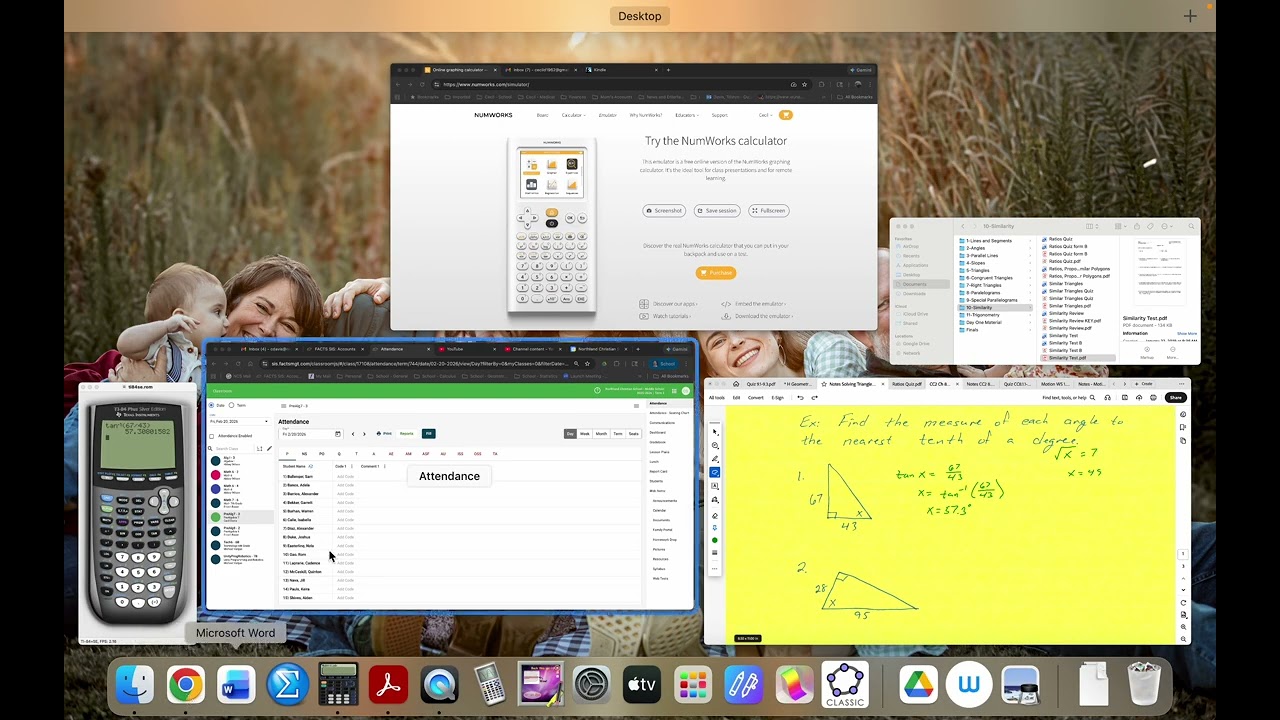Open the Trash in the Dock
1280x720 pixels.
[x=1144, y=685]
